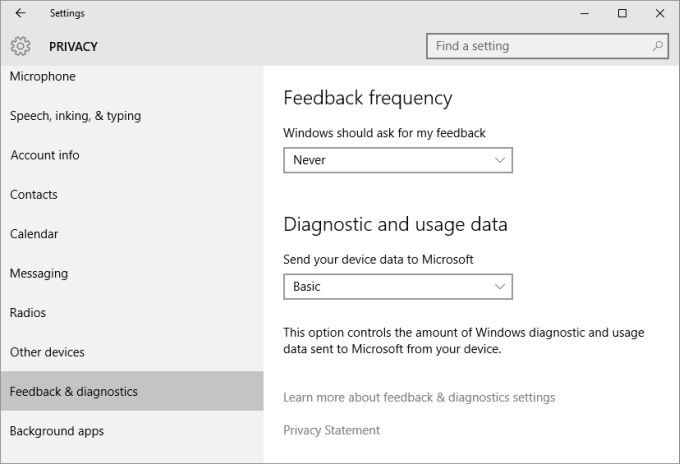Viewport: 680px width, 464px height.
Task: Go back using the arrow icon
Action: [20, 13]
